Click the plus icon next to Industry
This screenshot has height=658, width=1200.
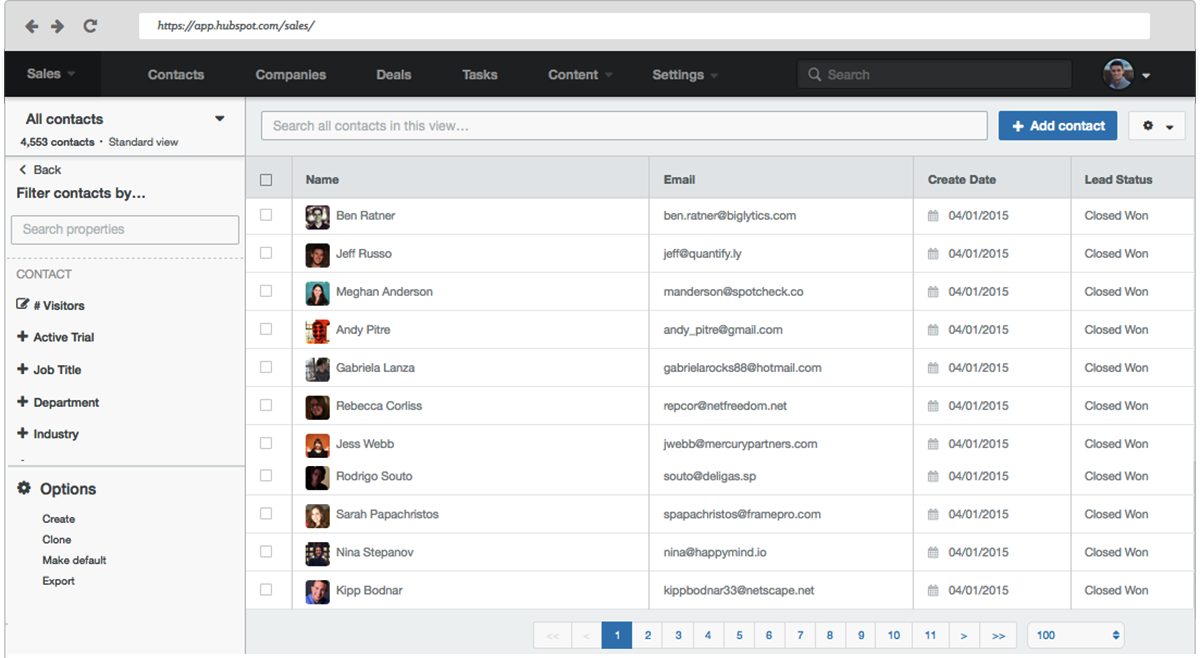pos(23,433)
